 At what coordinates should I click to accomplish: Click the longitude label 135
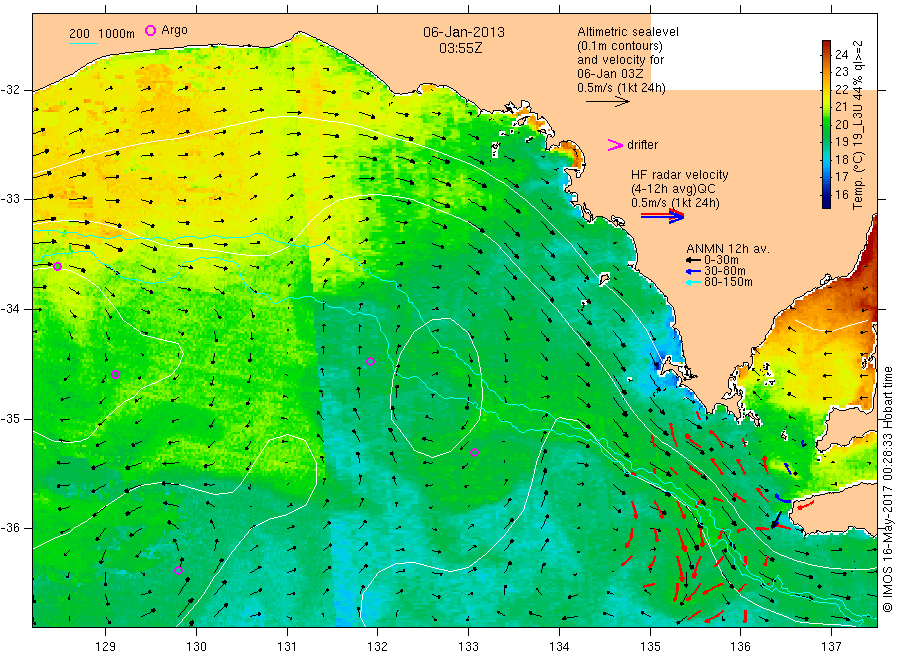click(x=650, y=646)
